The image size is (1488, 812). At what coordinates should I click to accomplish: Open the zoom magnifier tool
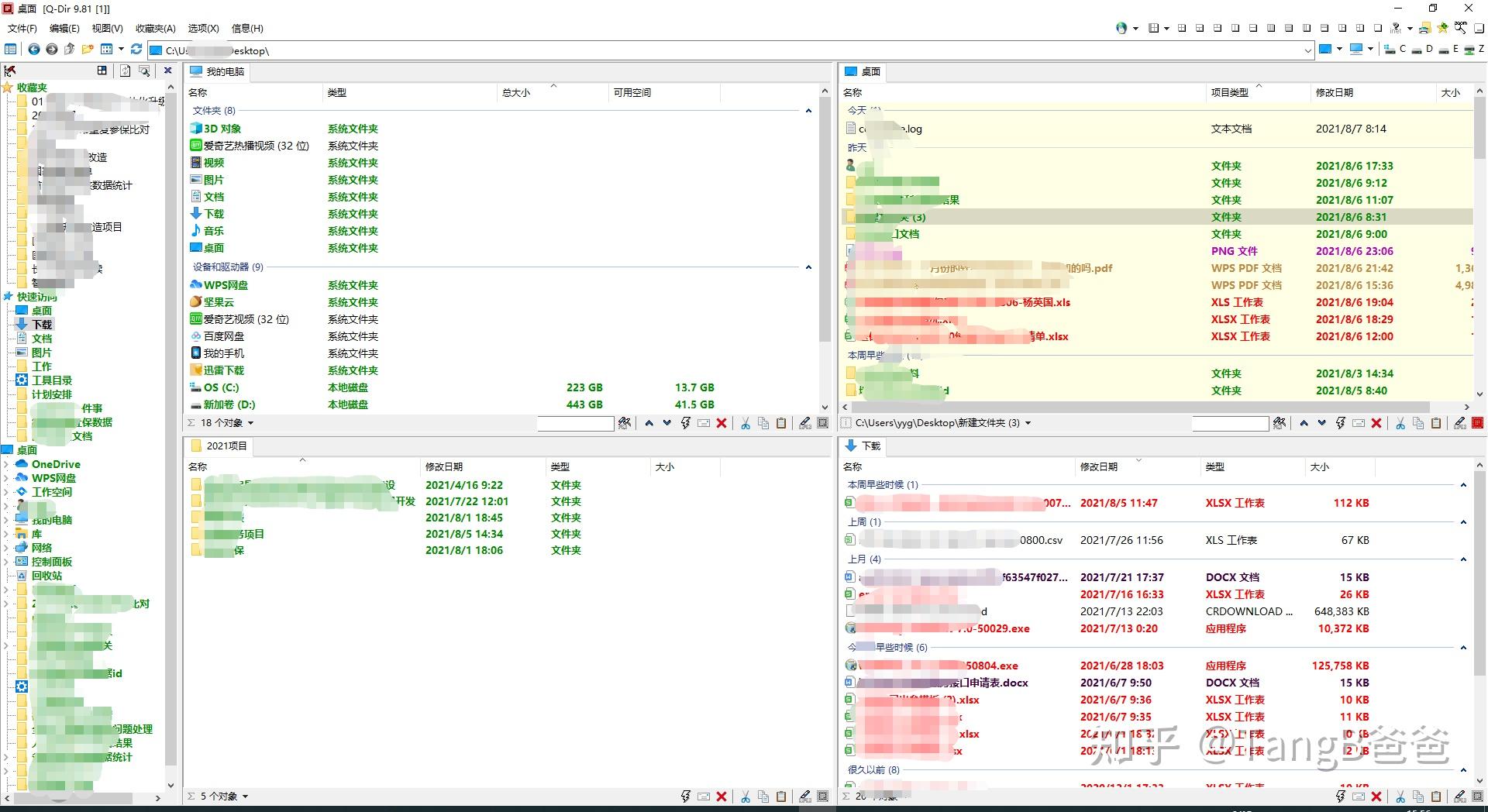pos(1460,28)
